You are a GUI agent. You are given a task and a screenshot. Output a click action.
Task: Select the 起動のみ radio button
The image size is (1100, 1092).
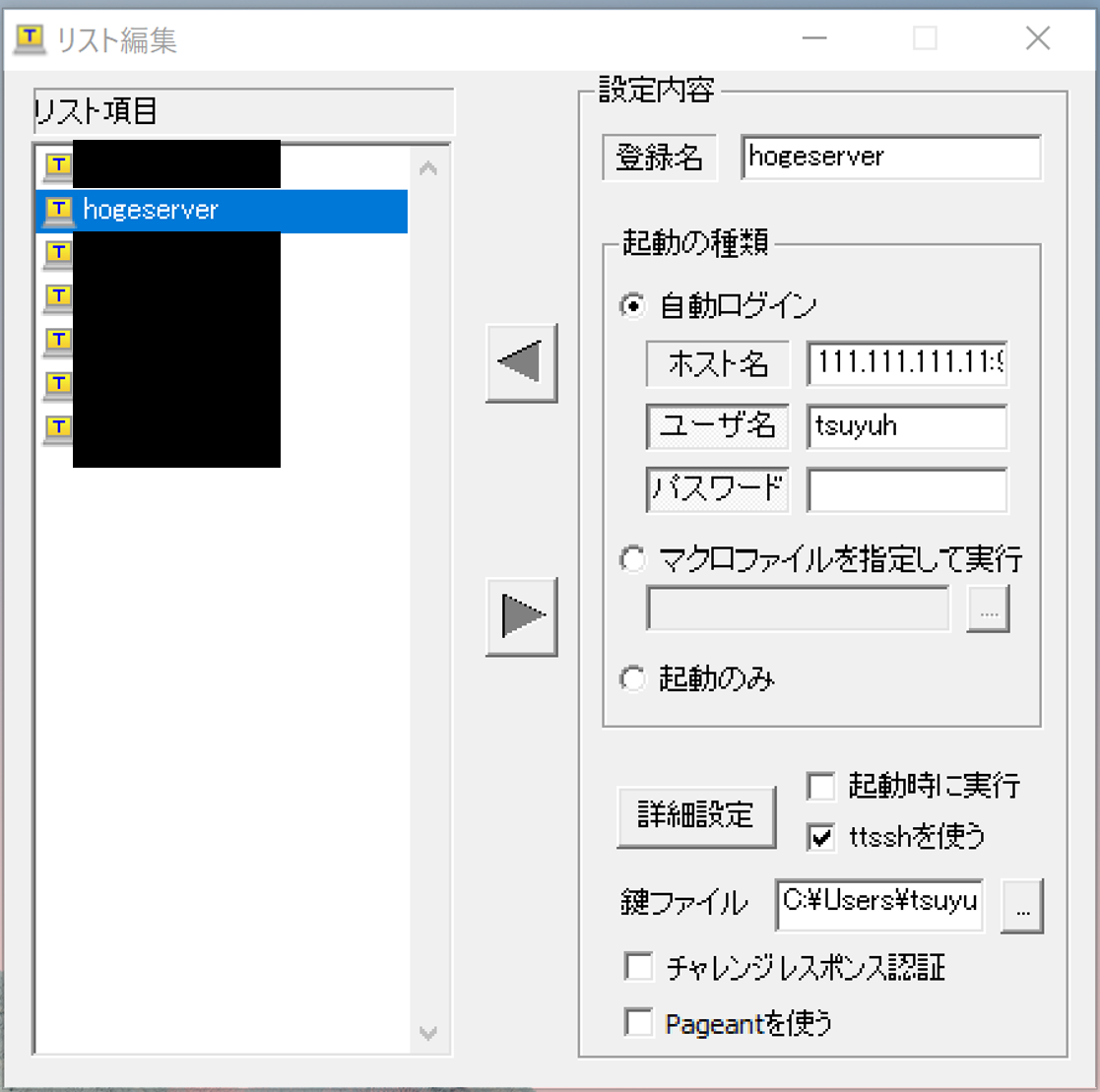click(x=633, y=678)
